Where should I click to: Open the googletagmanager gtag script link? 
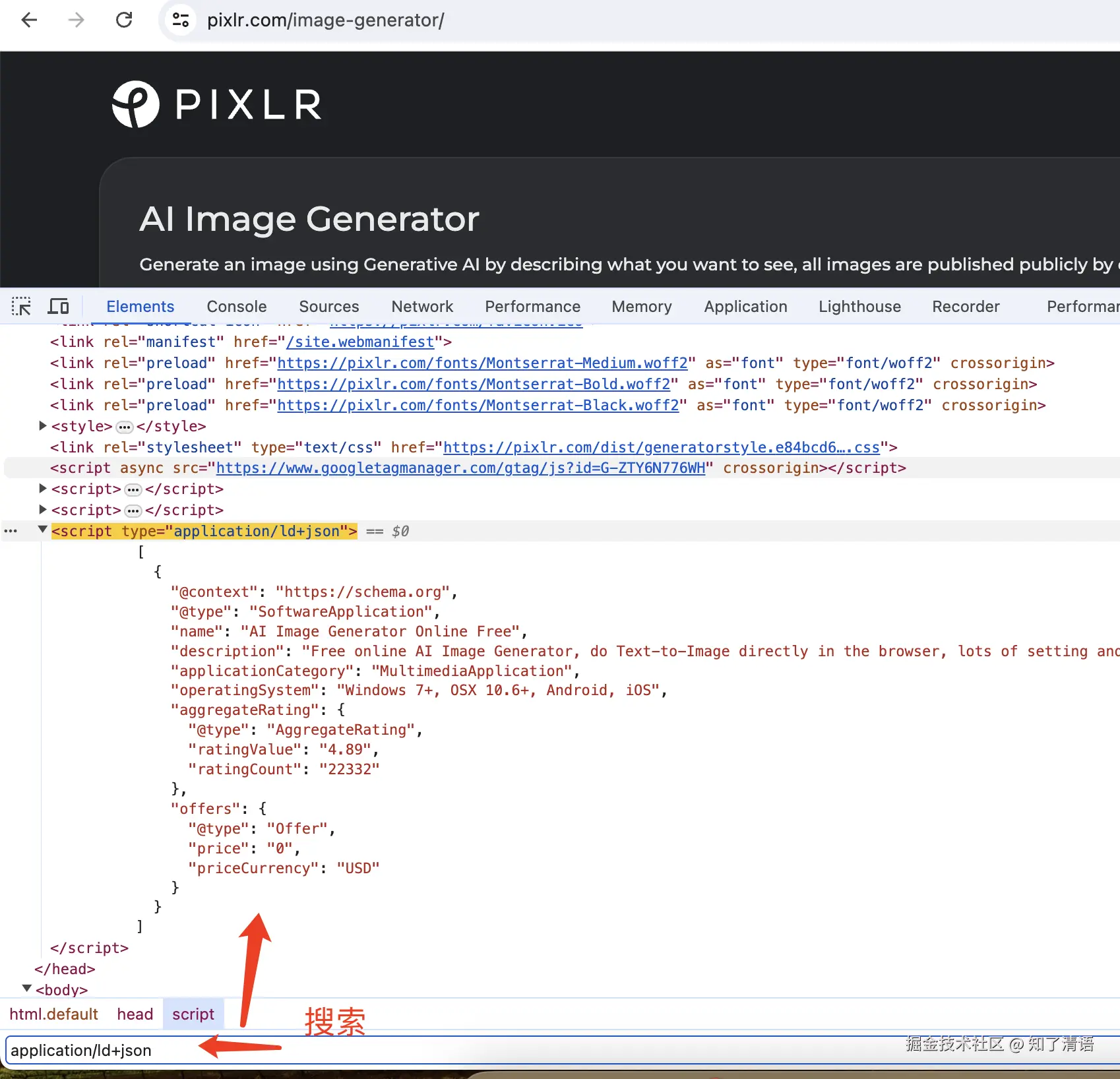click(x=460, y=468)
